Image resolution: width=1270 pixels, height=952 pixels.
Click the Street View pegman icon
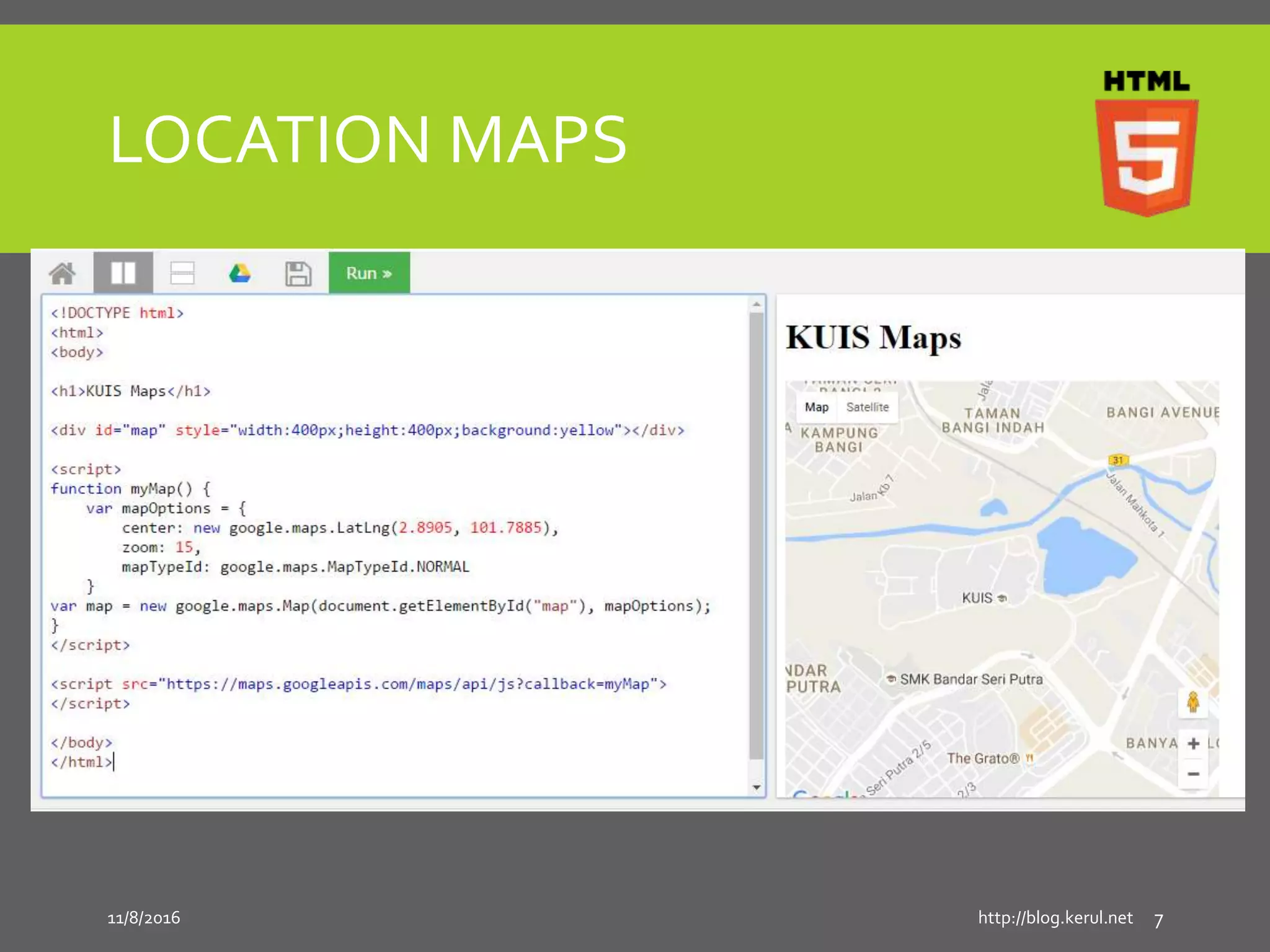(1193, 703)
